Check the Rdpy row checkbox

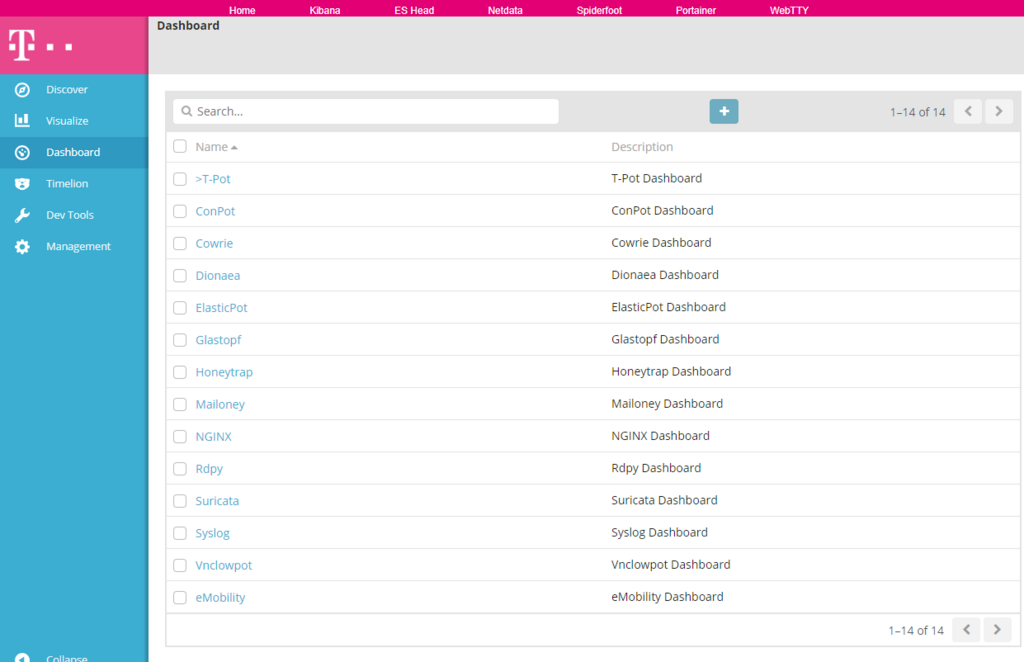(180, 469)
